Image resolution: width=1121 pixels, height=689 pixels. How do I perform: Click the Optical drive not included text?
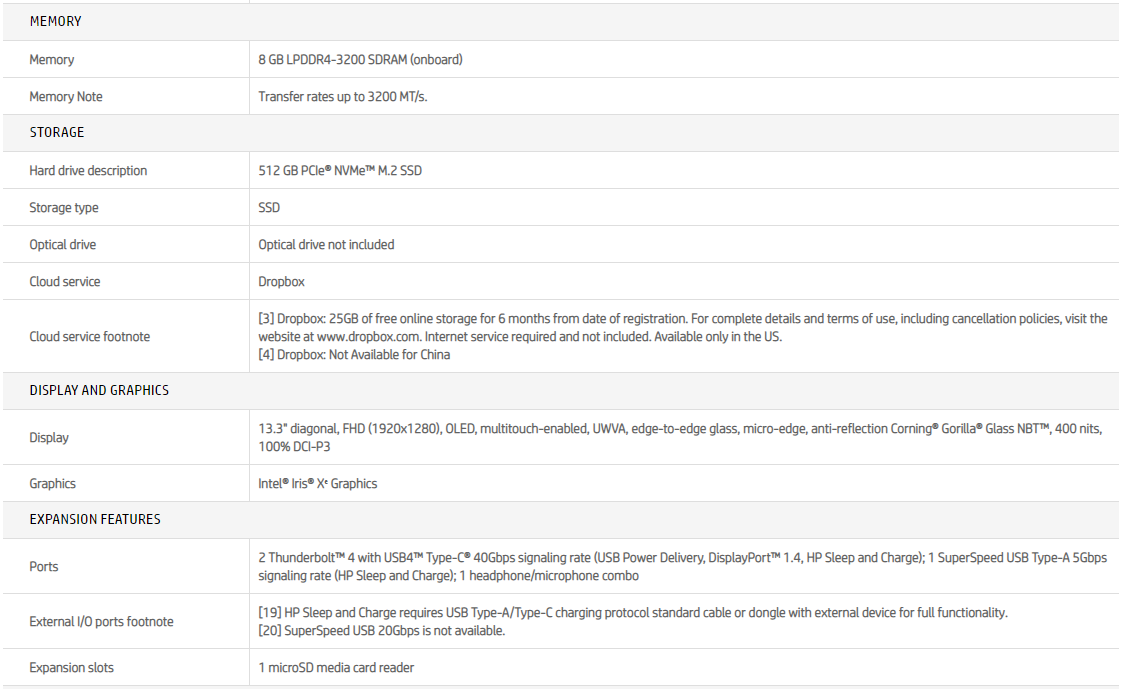pyautogui.click(x=326, y=245)
